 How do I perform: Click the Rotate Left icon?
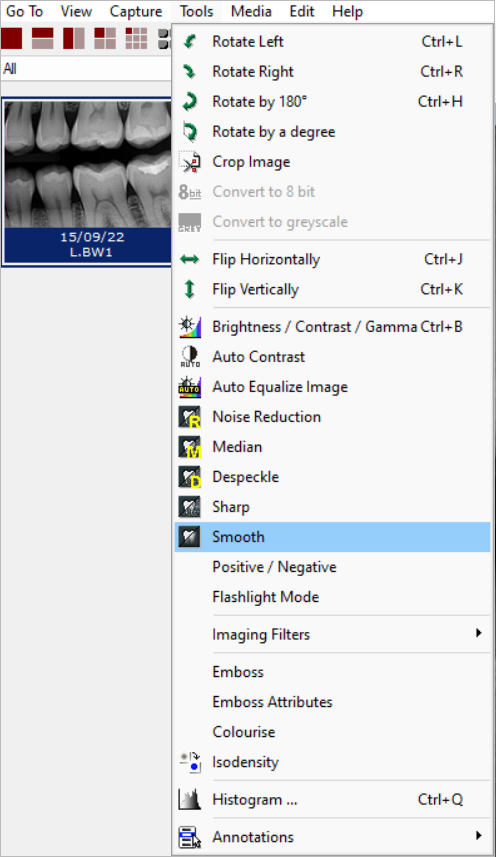[x=190, y=42]
